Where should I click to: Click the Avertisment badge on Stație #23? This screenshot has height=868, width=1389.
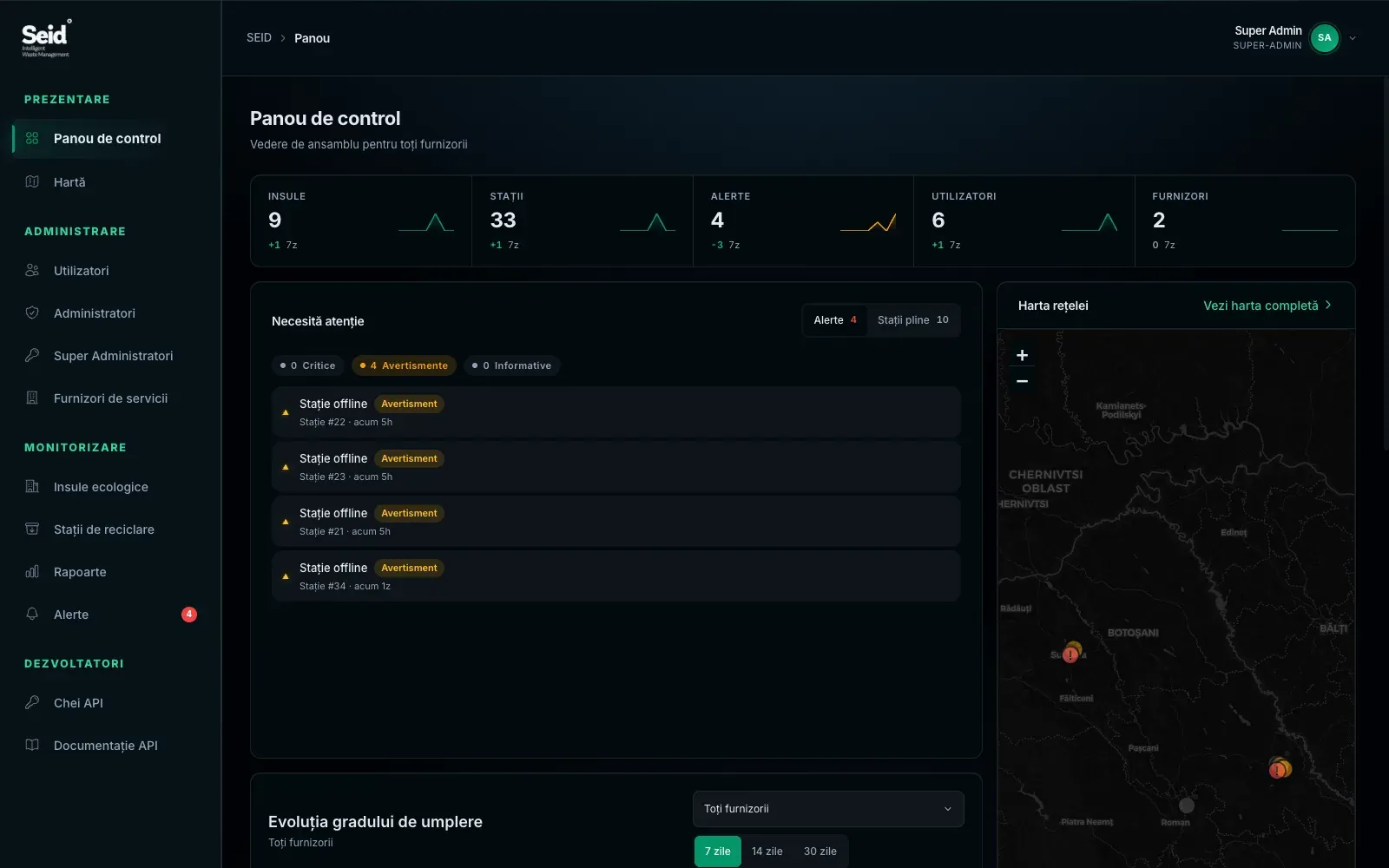[x=409, y=458]
